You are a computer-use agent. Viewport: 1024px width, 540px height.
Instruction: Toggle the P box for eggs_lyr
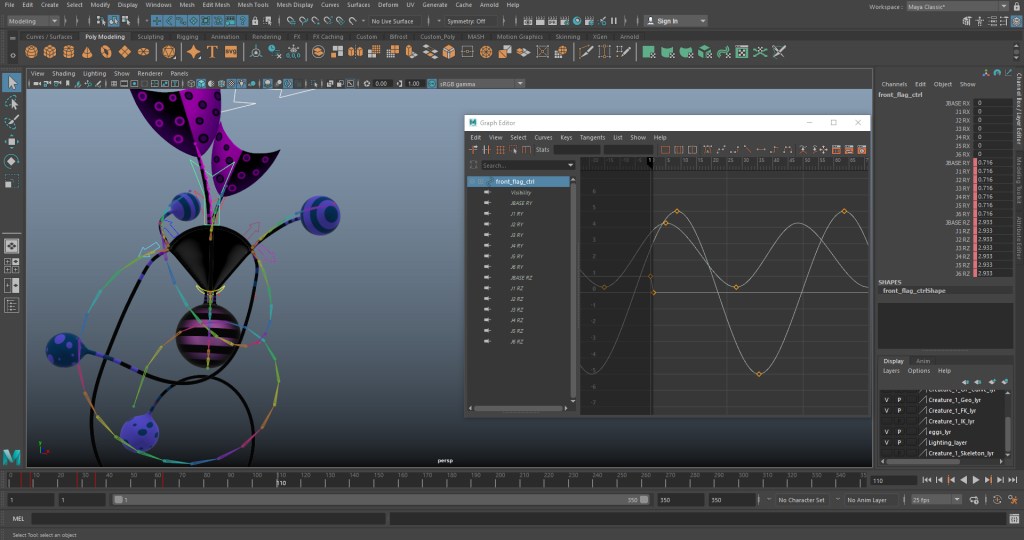click(x=899, y=432)
